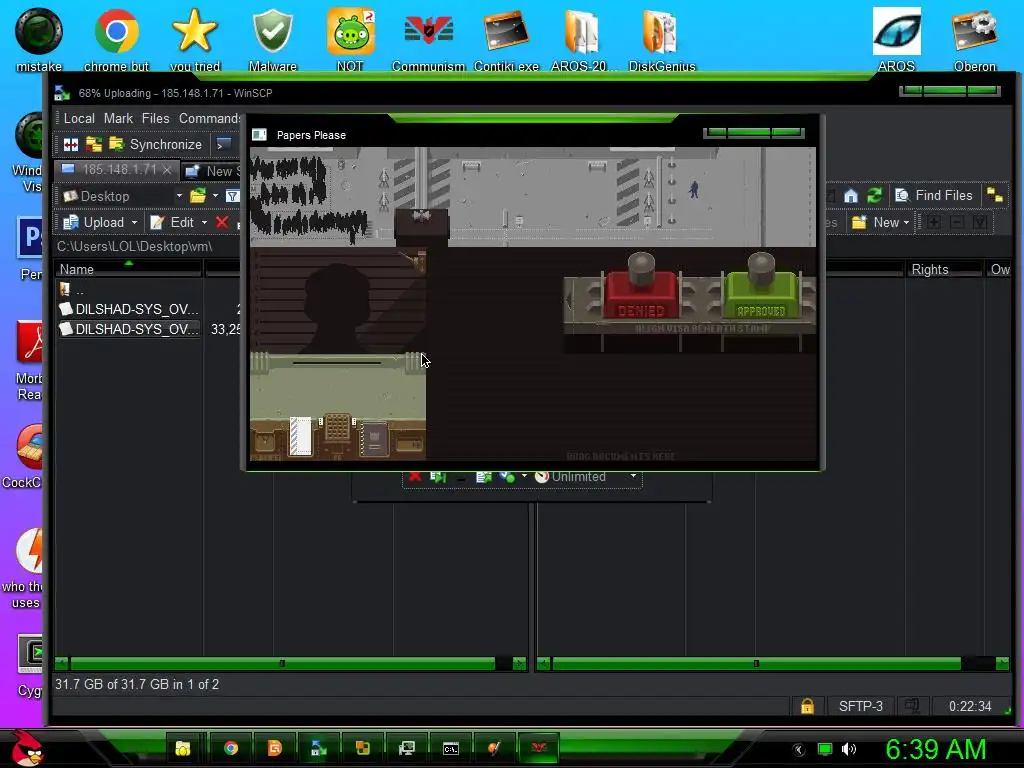The width and height of the screenshot is (1024, 768).
Task: Open the New Session tab
Action: point(213,171)
